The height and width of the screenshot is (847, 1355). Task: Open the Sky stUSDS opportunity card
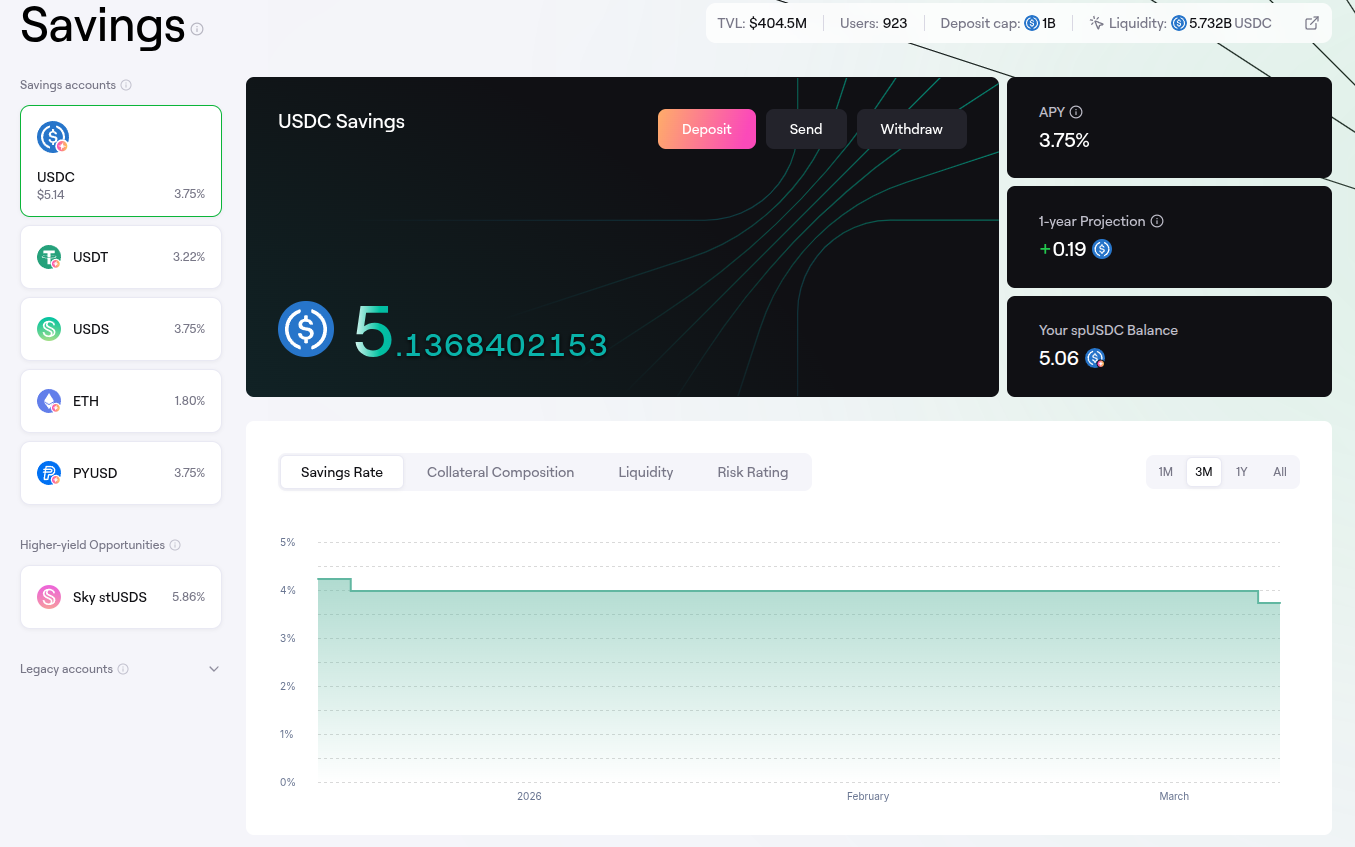121,597
